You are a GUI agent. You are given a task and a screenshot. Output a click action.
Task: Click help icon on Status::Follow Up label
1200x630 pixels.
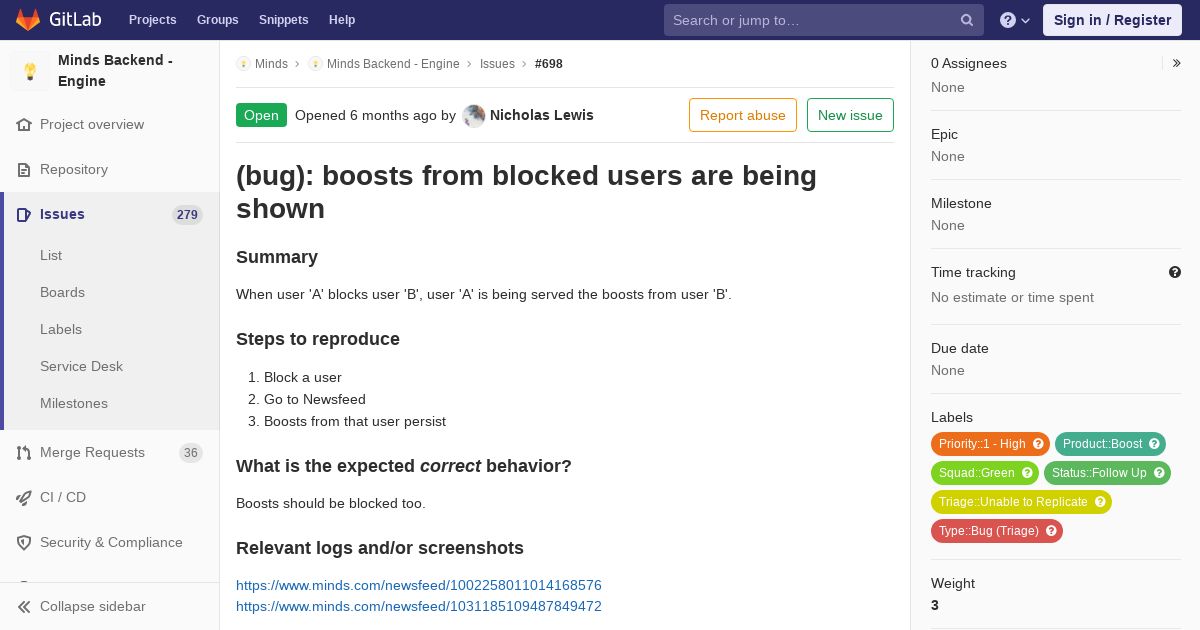[x=1159, y=473]
